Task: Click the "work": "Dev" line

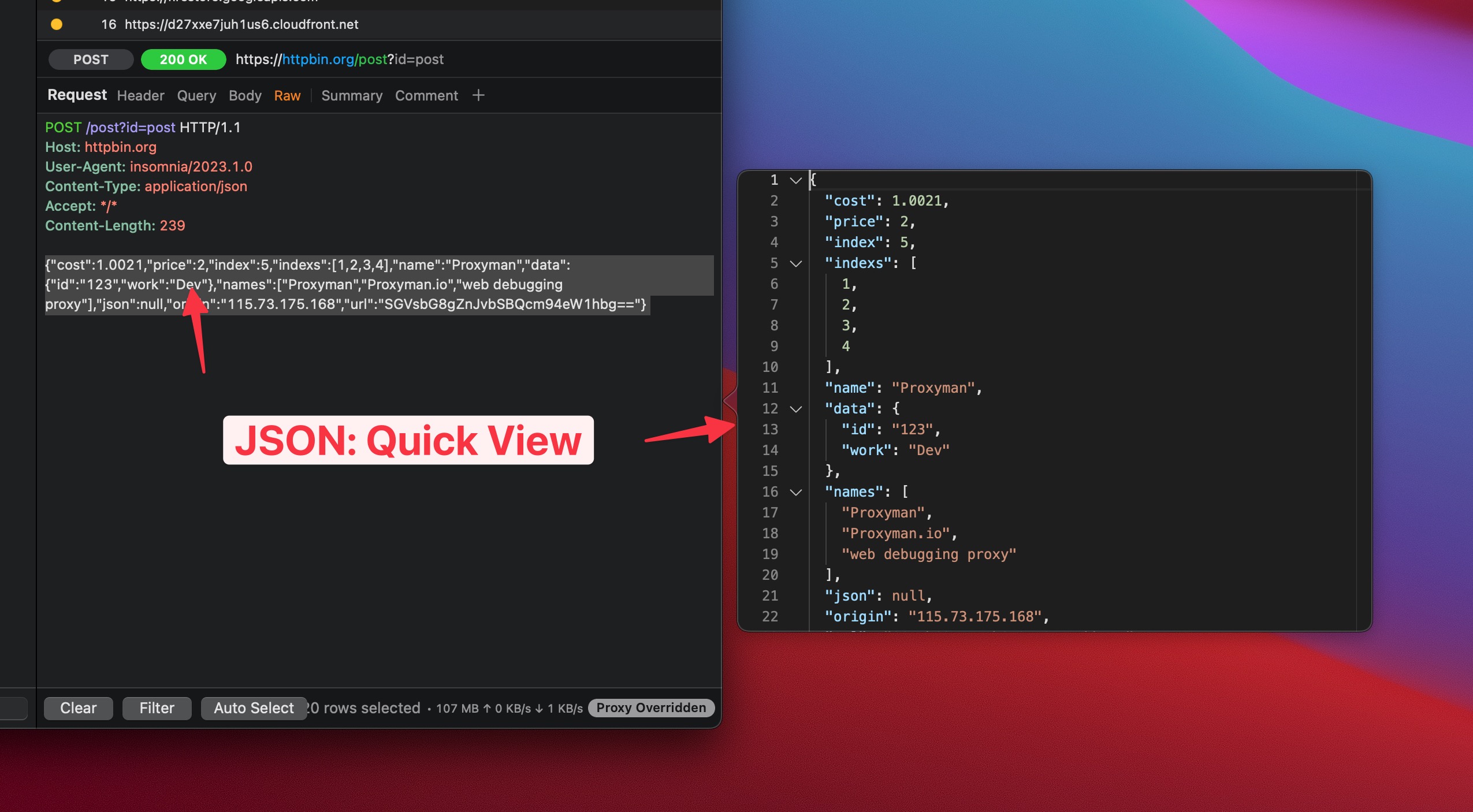Action: click(895, 450)
